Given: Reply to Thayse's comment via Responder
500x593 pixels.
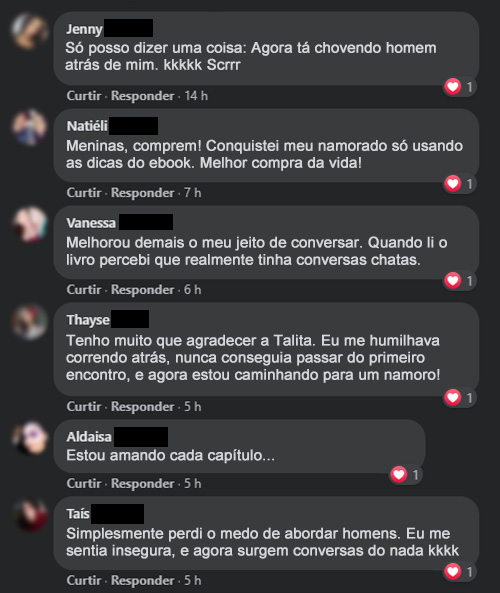Looking at the screenshot, I should [143, 406].
